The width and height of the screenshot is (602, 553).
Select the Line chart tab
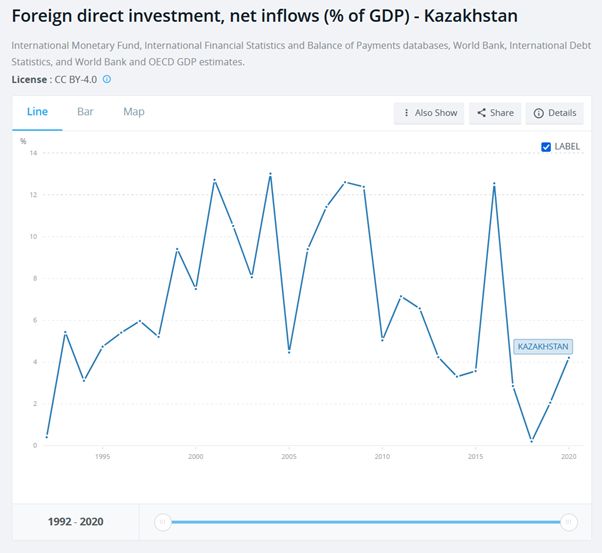38,112
